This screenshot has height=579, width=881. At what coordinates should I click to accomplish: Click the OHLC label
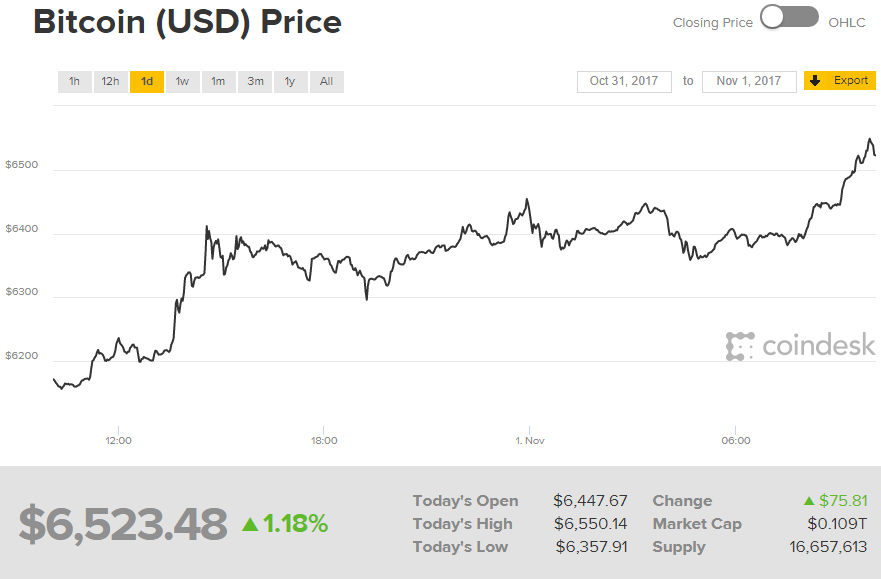pyautogui.click(x=849, y=21)
